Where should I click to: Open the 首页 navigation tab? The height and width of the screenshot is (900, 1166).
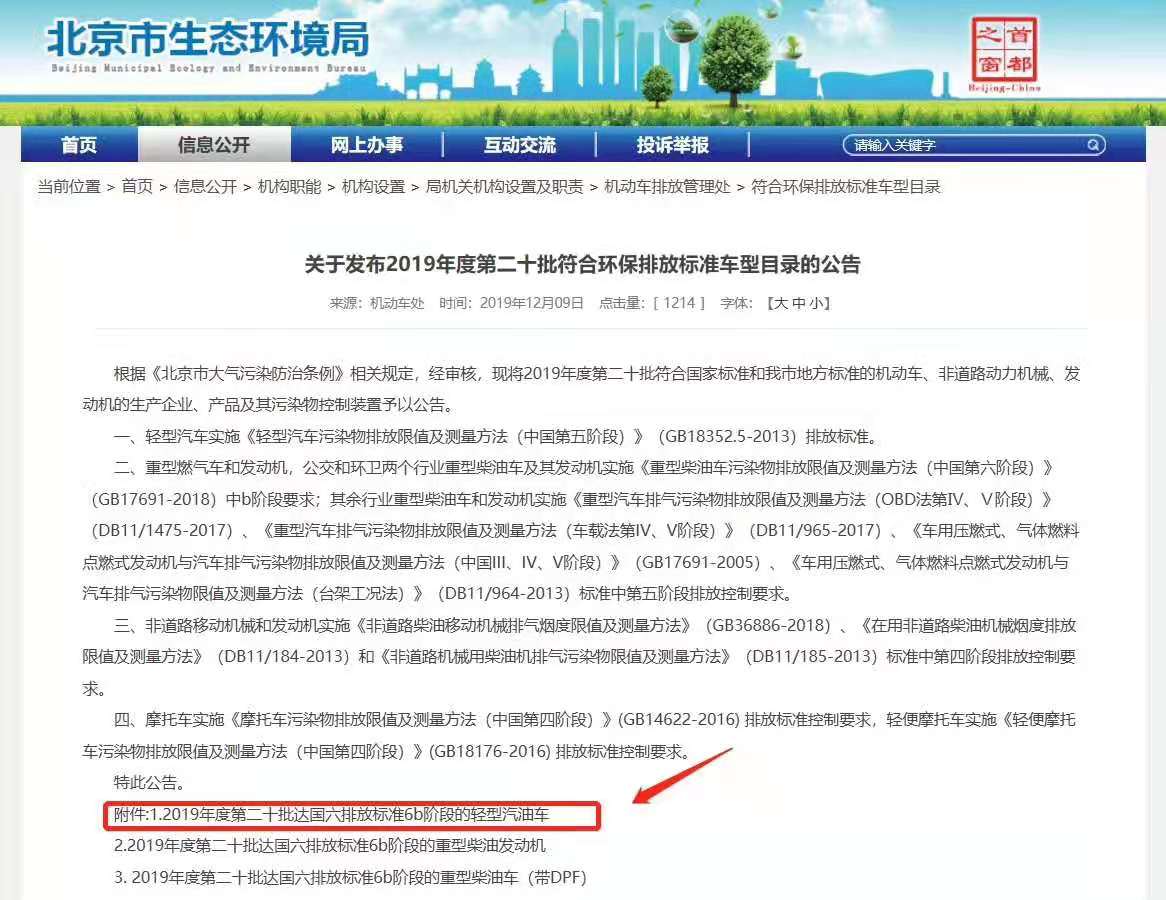pyautogui.click(x=79, y=145)
